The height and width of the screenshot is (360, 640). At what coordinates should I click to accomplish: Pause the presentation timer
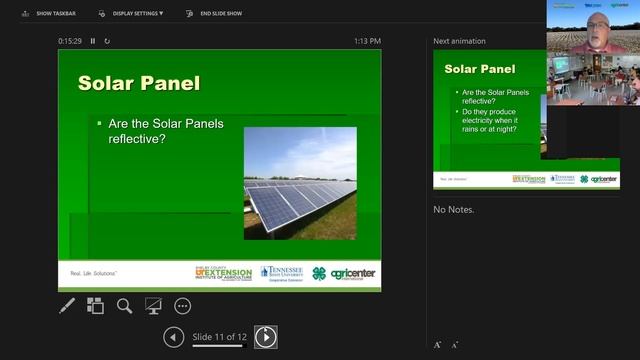93,41
